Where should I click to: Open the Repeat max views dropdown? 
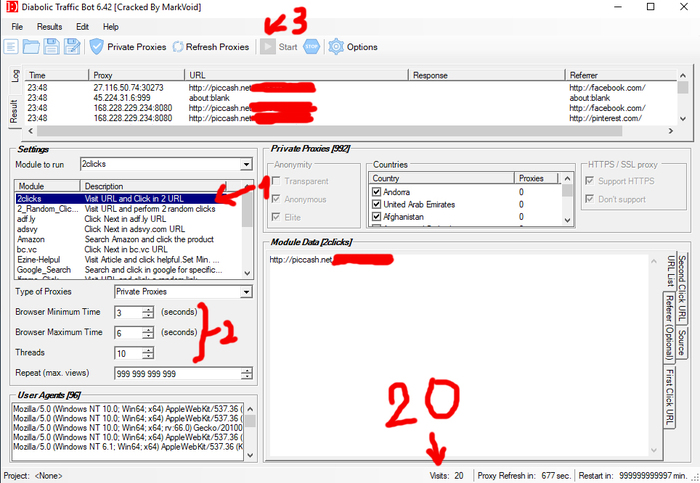(245, 374)
